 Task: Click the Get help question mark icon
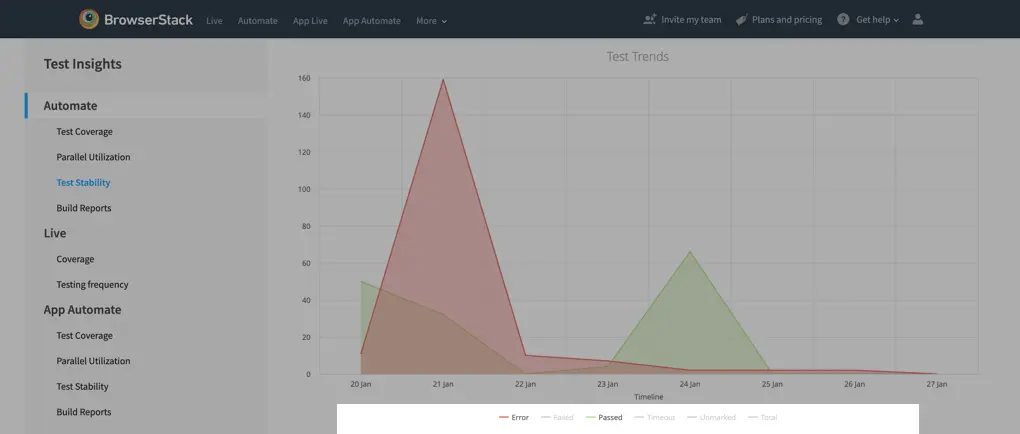tap(843, 19)
